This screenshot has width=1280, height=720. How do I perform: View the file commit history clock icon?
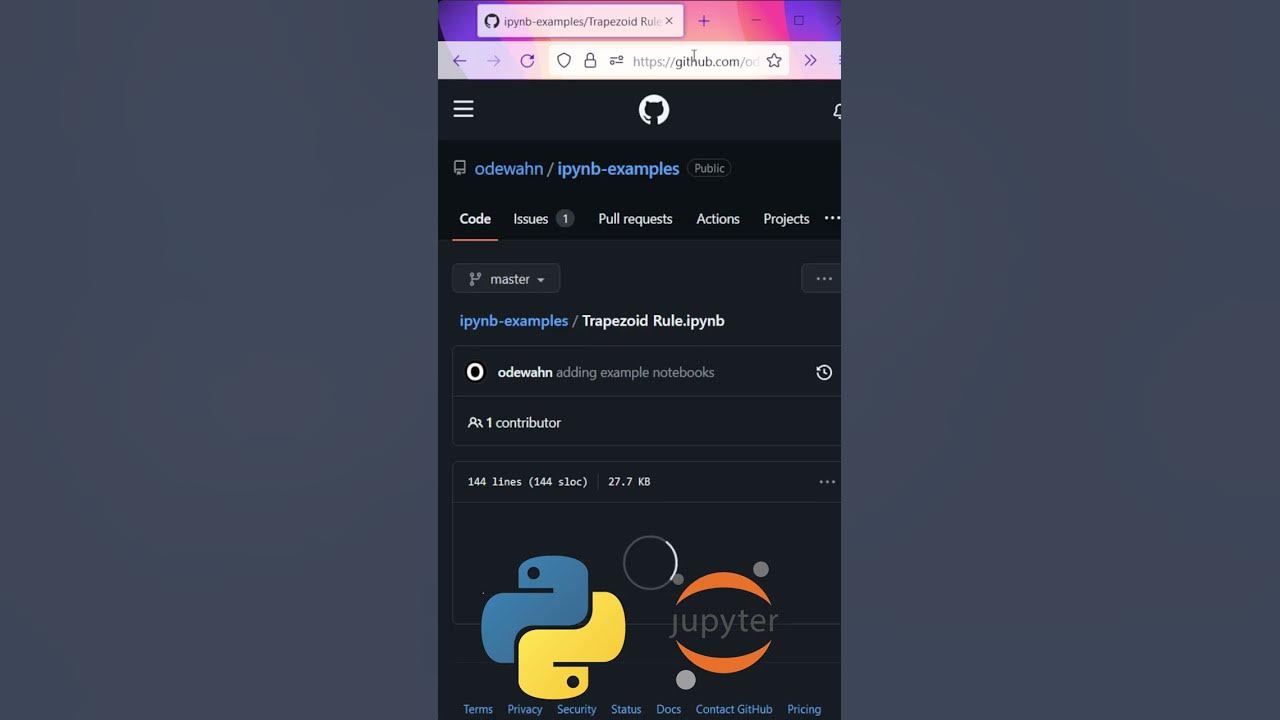pyautogui.click(x=824, y=372)
